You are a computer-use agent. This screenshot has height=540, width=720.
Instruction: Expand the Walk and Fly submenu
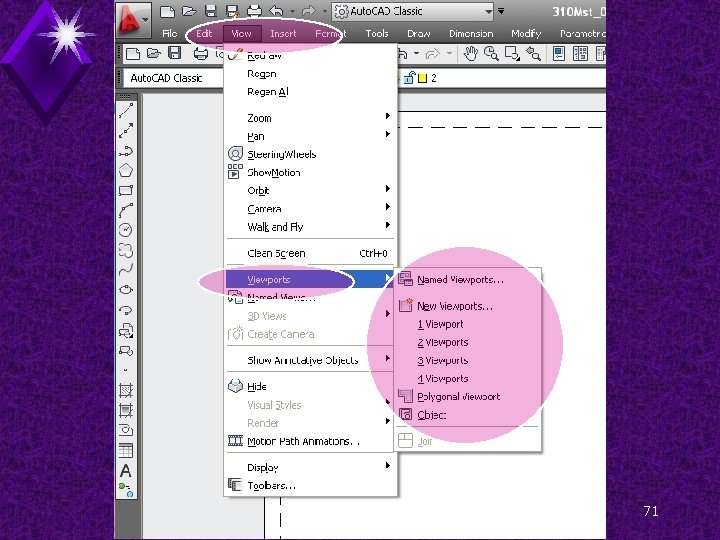point(310,227)
